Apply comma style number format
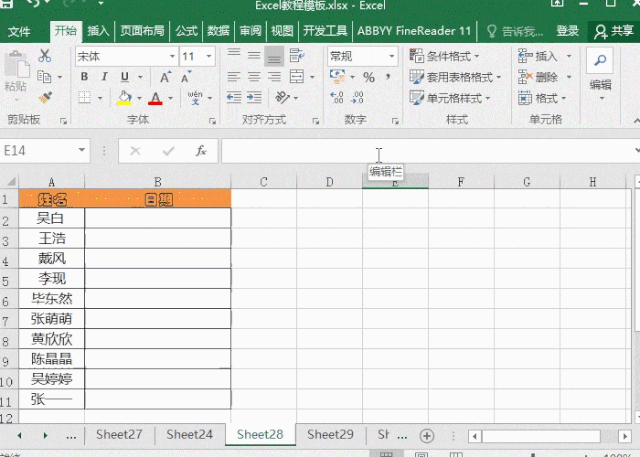Viewport: 640px width, 457px height. [388, 77]
